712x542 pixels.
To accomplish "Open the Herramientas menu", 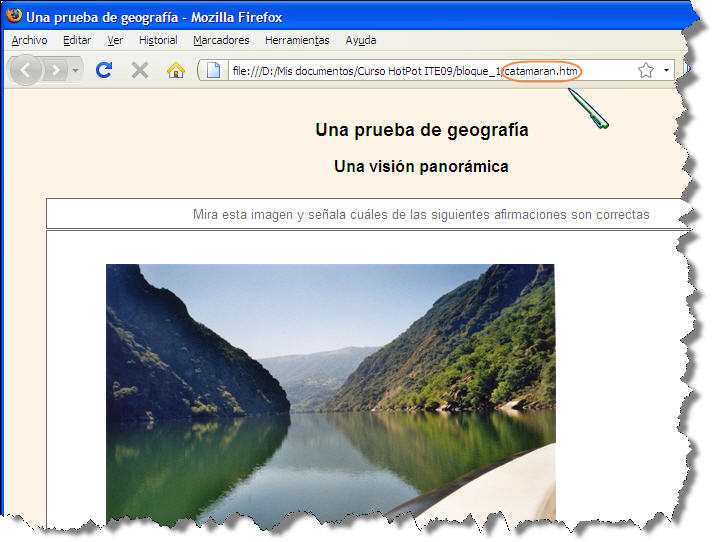I will (x=297, y=40).
